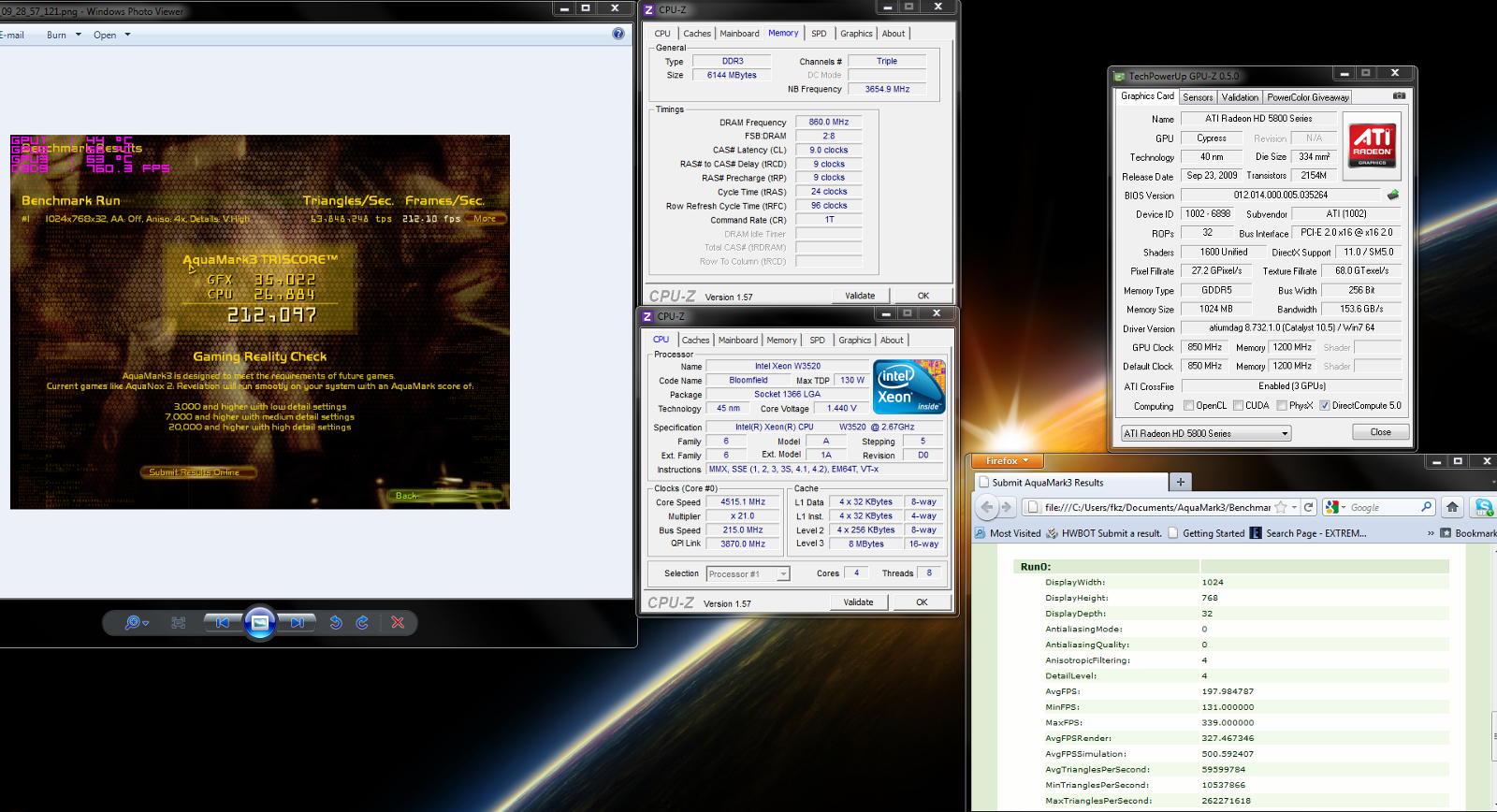This screenshot has width=1497, height=812.
Task: Select Submit AquaMark3 Results Firefox tab
Action: pos(1070,483)
